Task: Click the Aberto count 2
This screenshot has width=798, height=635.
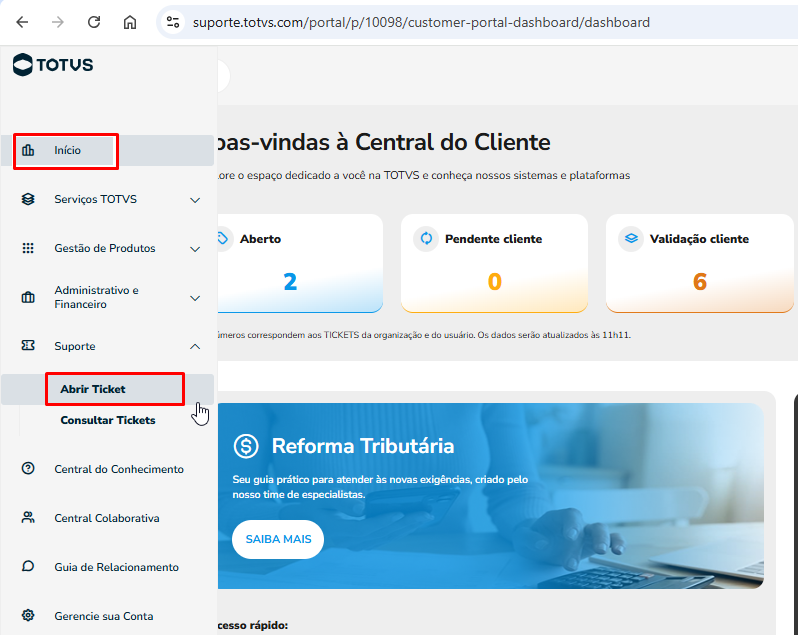Action: 290,281
